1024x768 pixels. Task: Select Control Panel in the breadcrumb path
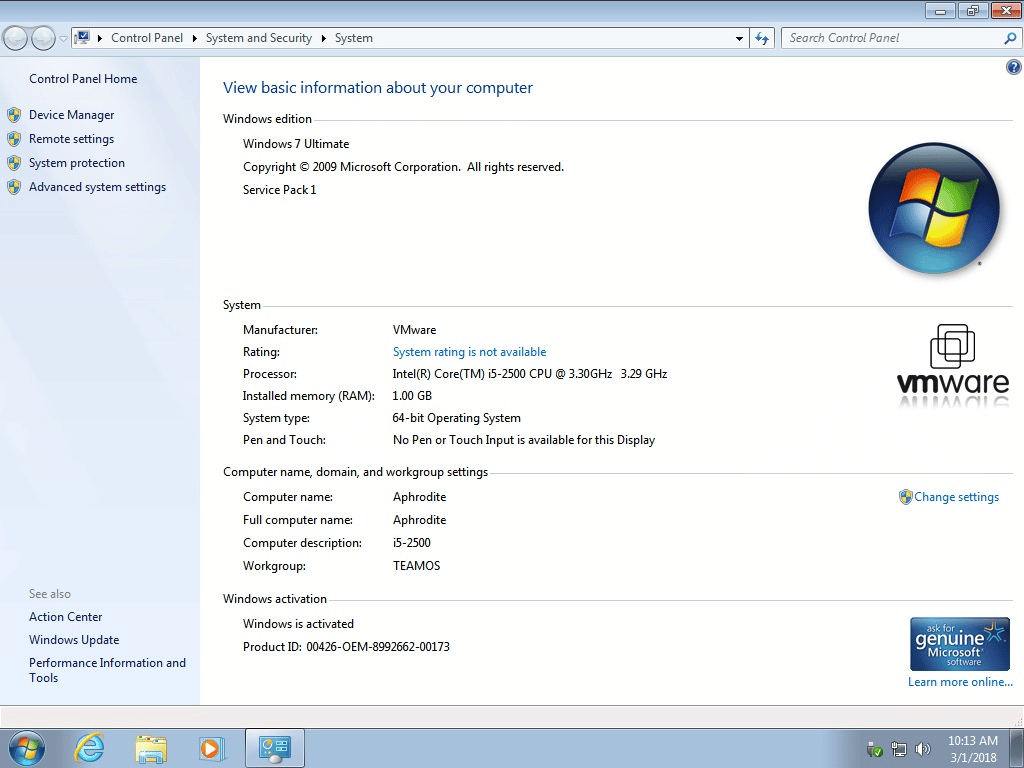point(147,38)
